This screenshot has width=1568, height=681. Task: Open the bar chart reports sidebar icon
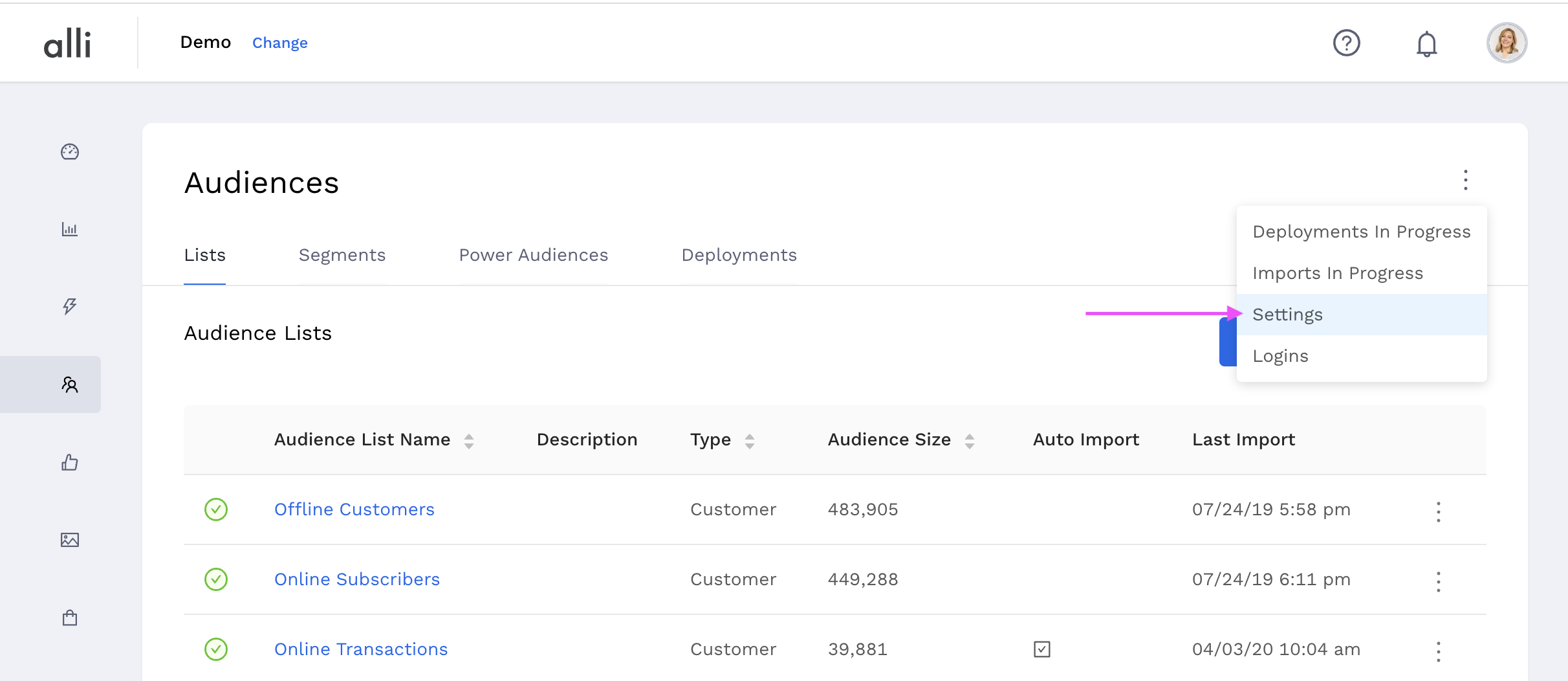pyautogui.click(x=70, y=229)
